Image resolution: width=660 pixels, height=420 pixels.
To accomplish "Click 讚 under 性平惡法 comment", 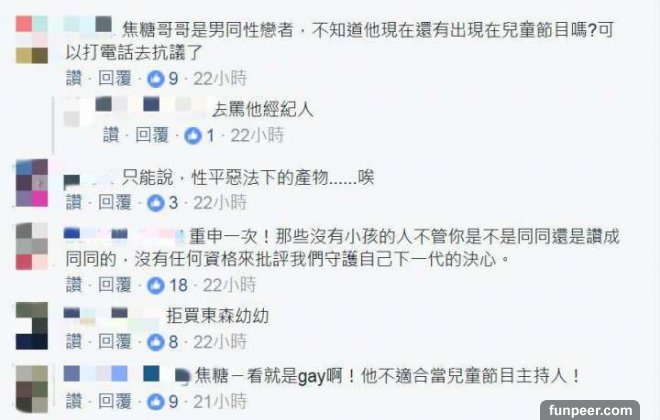I will [x=74, y=202].
